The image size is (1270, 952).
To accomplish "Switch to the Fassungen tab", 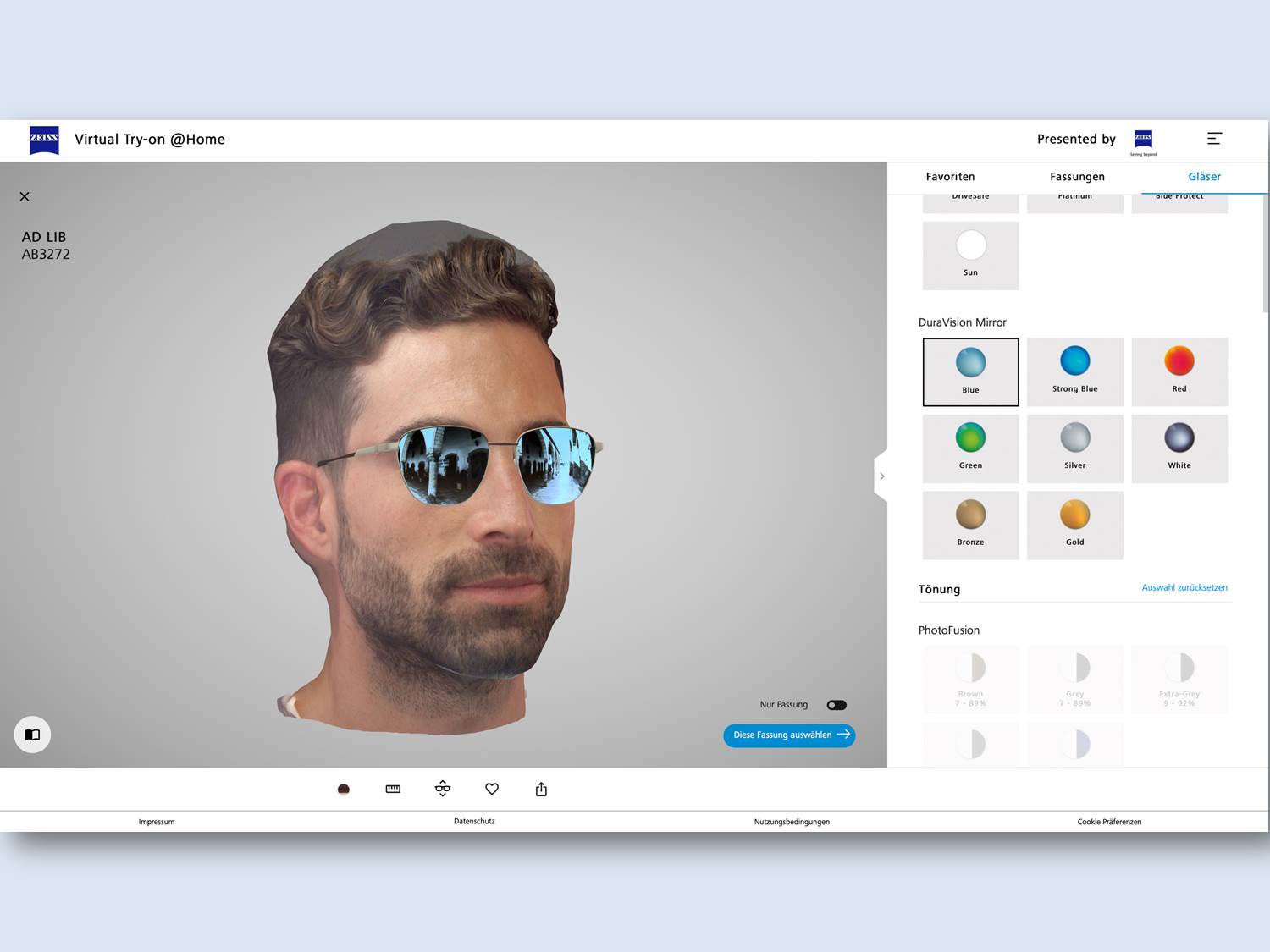I will coord(1077,177).
